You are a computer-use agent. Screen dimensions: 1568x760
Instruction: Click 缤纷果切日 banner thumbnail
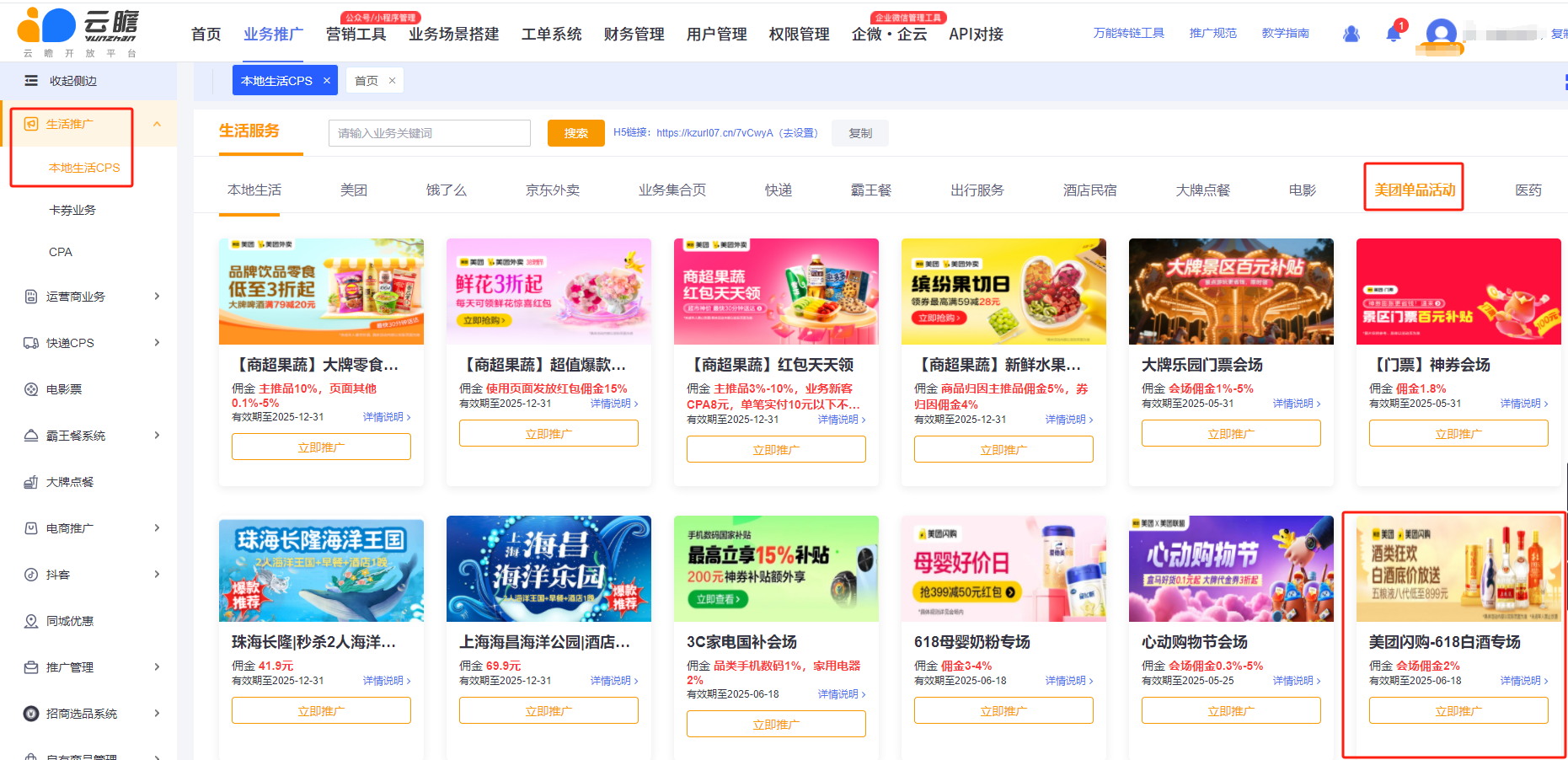coord(1003,292)
